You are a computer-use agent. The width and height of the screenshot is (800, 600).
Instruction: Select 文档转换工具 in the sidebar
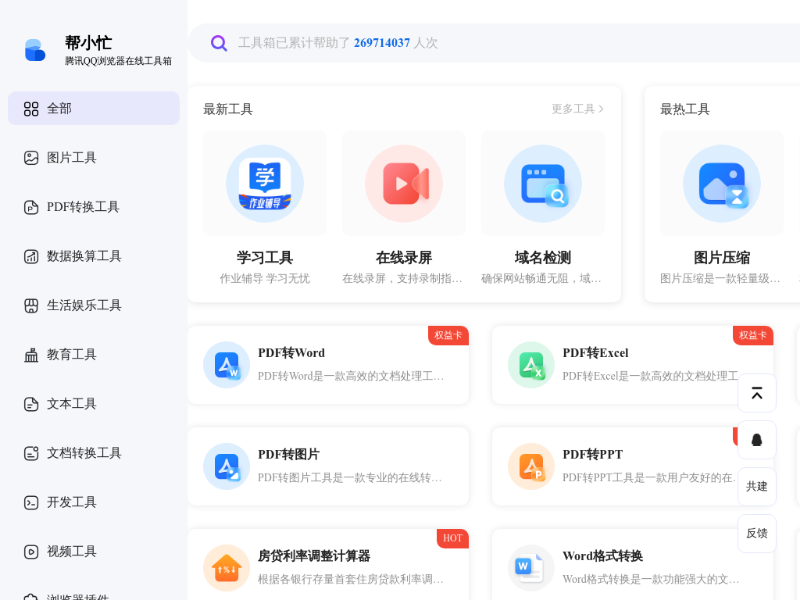[x=94, y=453]
